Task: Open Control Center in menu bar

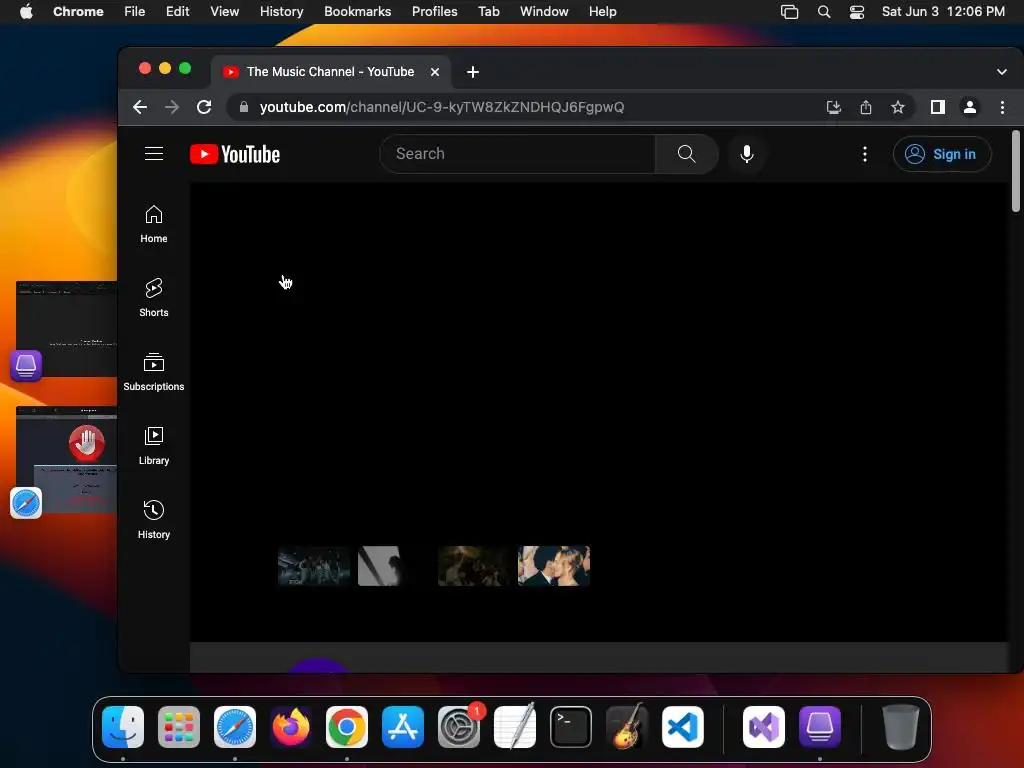Action: pyautogui.click(x=857, y=12)
